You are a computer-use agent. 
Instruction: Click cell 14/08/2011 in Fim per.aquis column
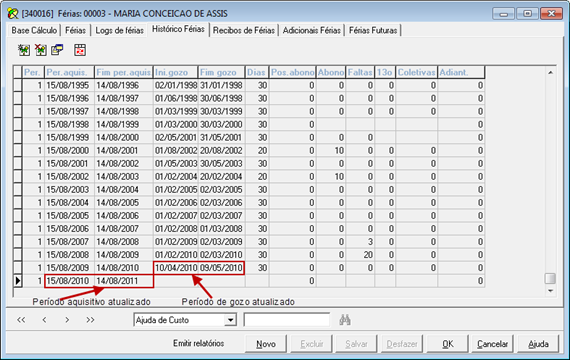(124, 281)
